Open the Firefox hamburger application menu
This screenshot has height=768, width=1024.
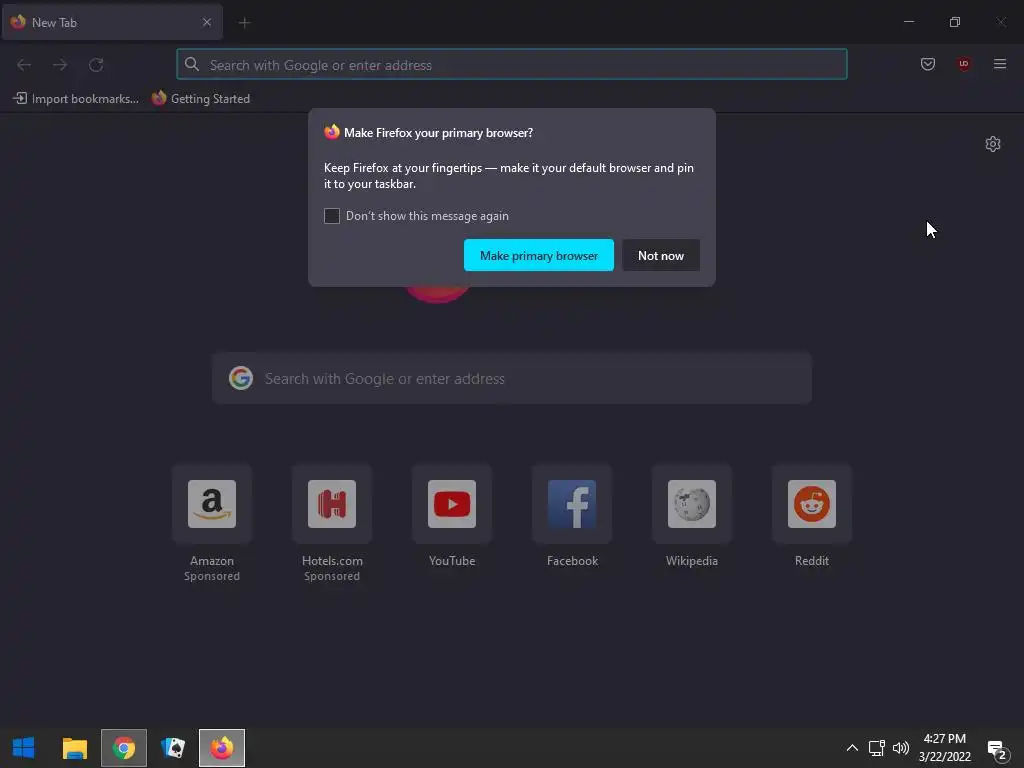click(1000, 64)
